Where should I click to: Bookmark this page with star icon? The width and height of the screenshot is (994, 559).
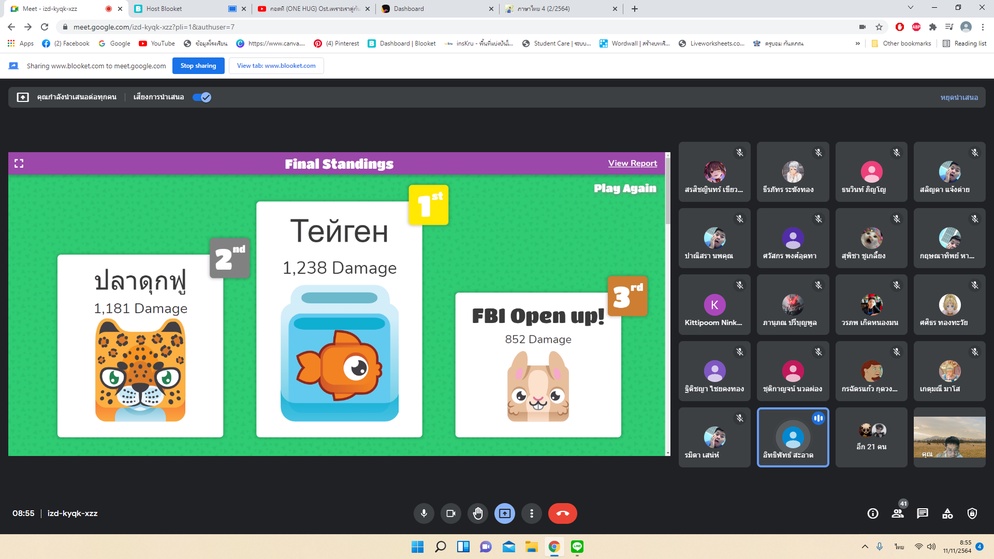coord(879,27)
